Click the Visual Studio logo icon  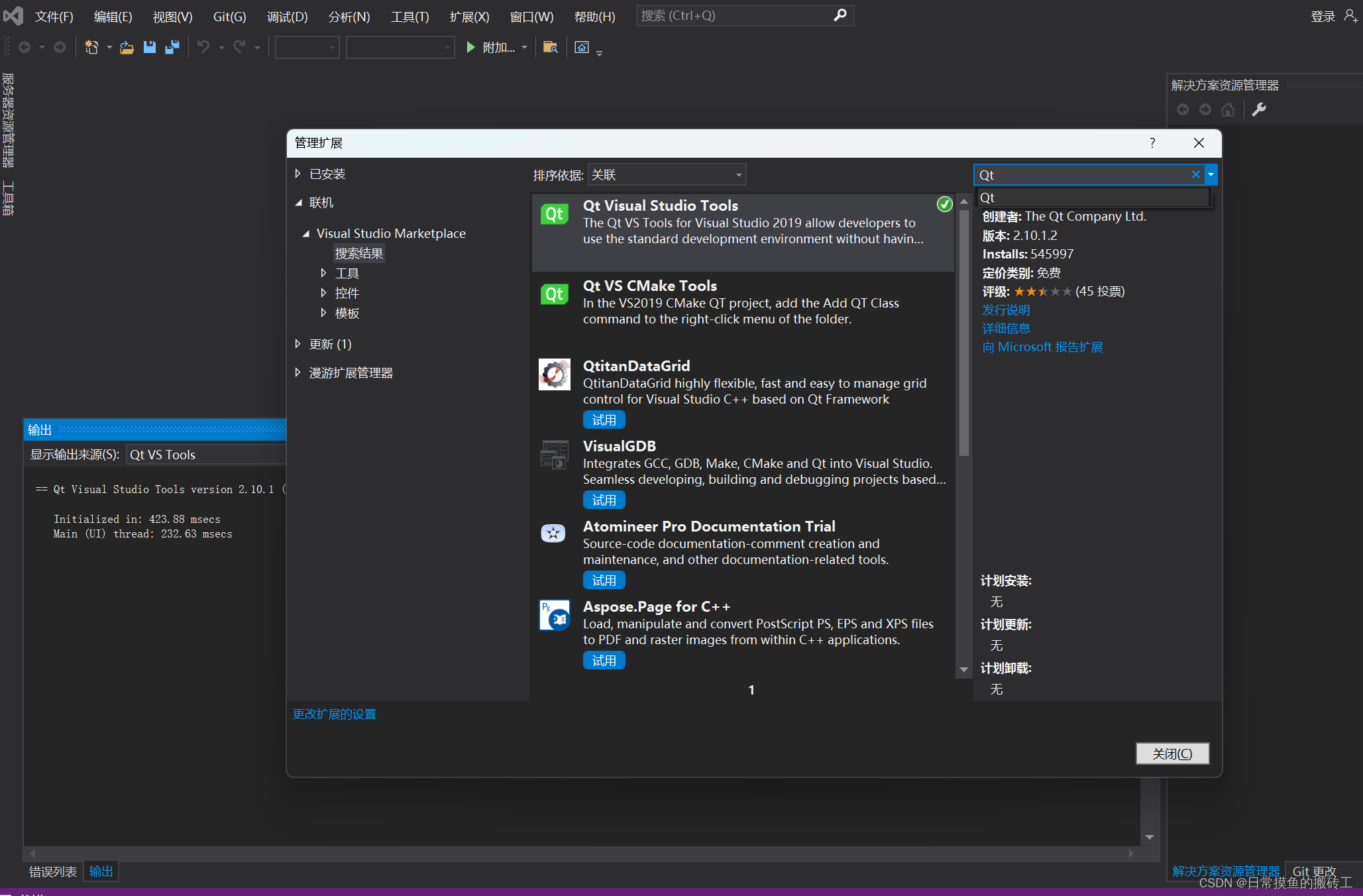point(13,16)
